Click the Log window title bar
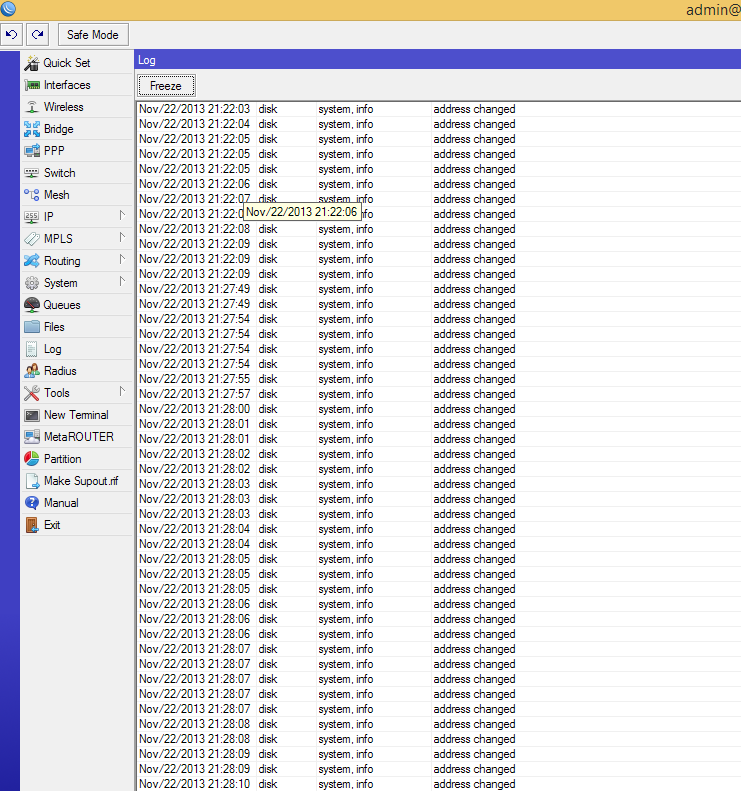741x791 pixels. click(437, 60)
